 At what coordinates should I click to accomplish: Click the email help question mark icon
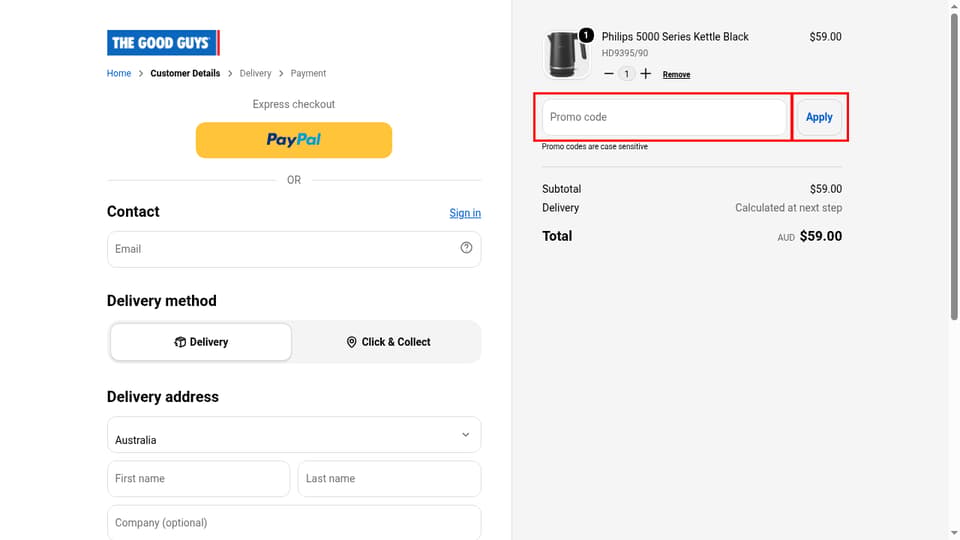point(467,247)
